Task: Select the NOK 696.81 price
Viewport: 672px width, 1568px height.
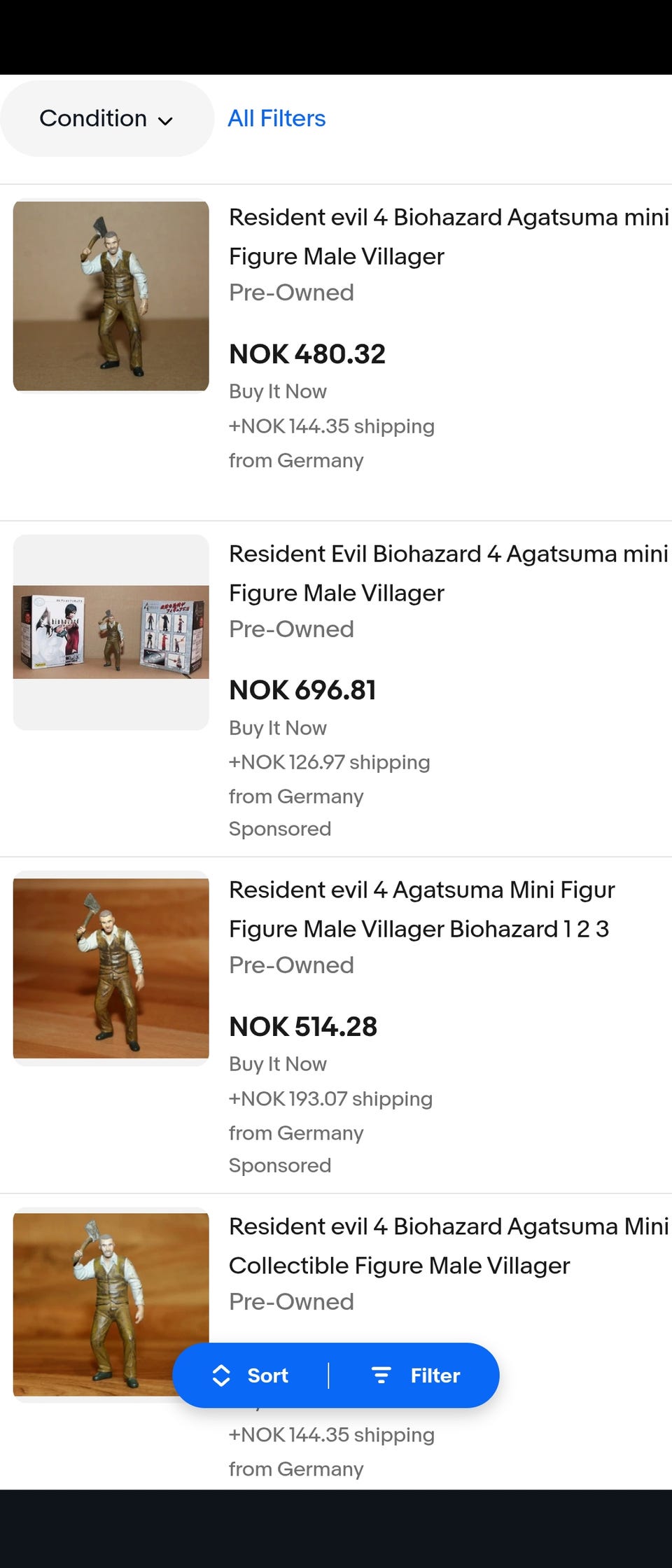Action: [302, 690]
